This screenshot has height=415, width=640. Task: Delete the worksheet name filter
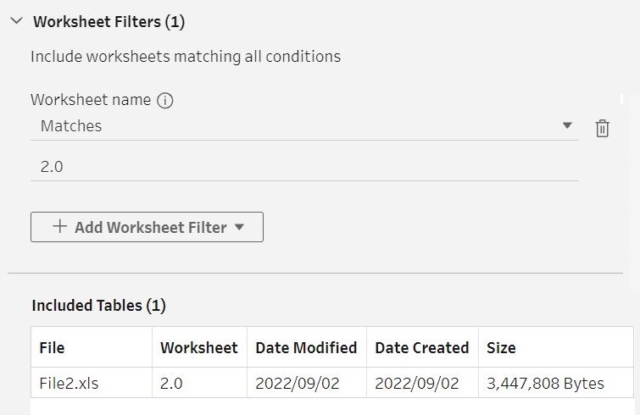[602, 129]
